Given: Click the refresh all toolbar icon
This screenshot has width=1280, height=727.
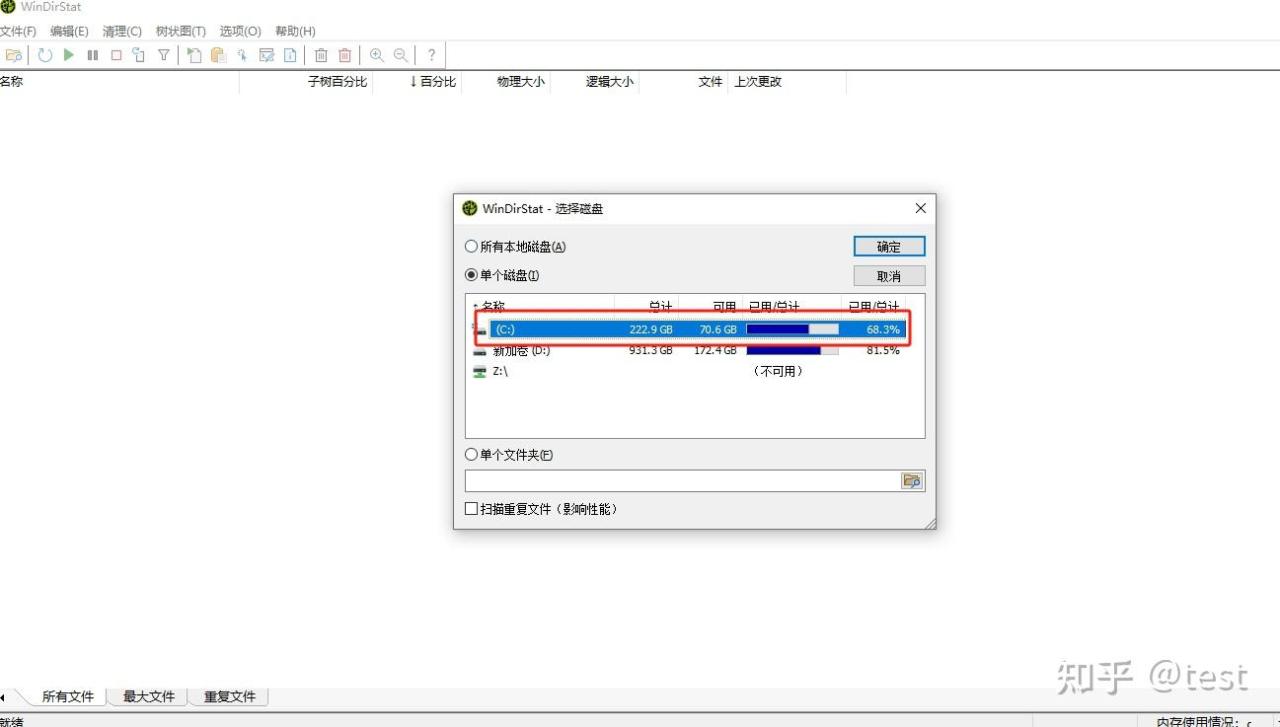Looking at the screenshot, I should (45, 55).
